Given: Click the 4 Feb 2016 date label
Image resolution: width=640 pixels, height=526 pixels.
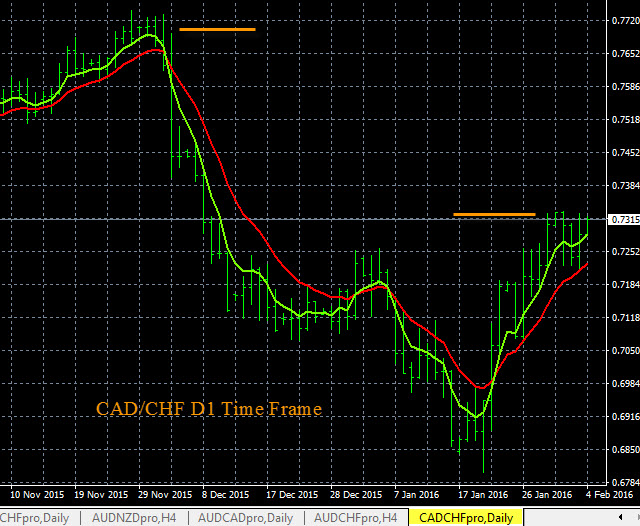Looking at the screenshot, I should [x=609, y=495].
